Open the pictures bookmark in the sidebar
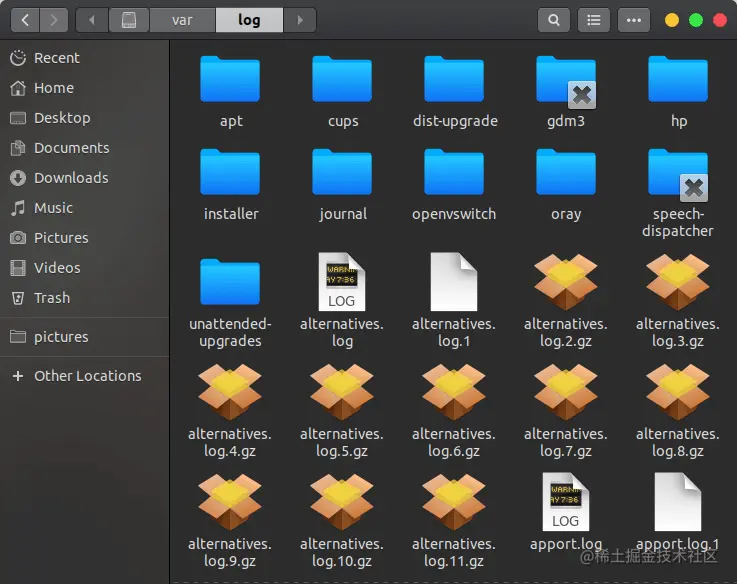 85,337
